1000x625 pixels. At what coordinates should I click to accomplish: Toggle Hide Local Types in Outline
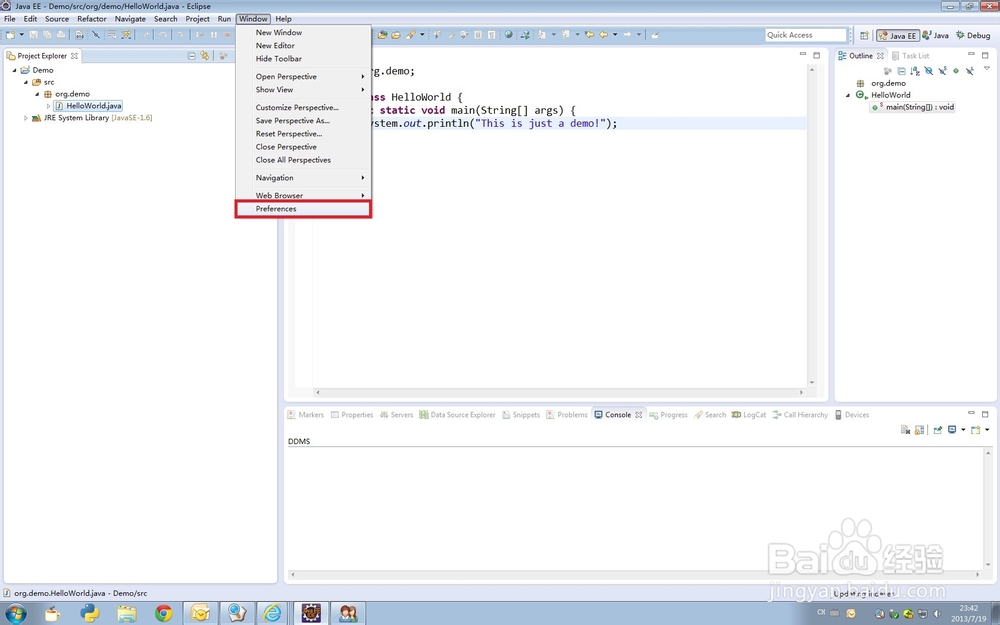tap(969, 71)
